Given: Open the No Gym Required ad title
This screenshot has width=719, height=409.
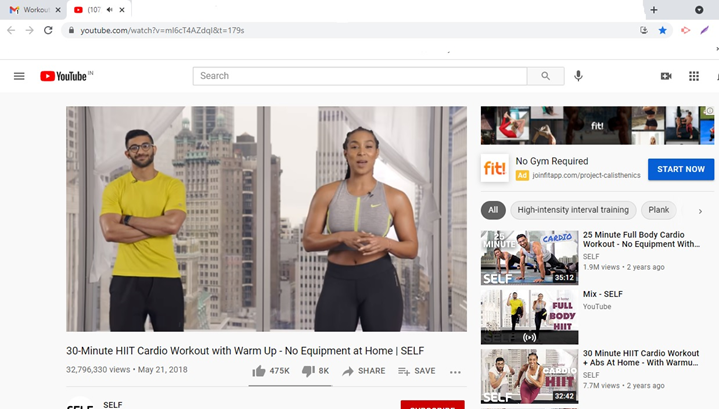Looking at the screenshot, I should point(552,161).
